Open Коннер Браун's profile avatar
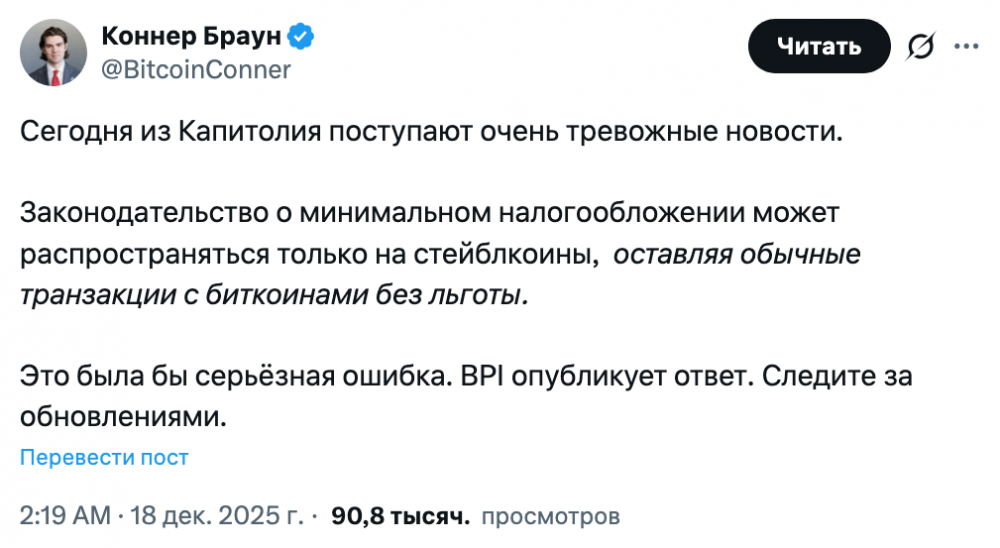Viewport: 1000px width, 548px height. tap(56, 54)
